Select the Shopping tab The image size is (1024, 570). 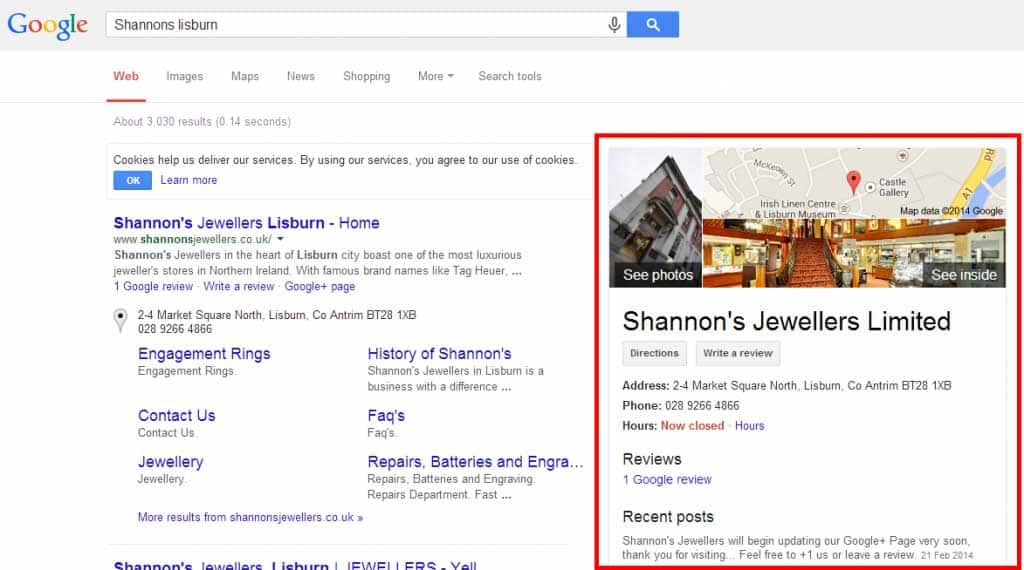[366, 76]
